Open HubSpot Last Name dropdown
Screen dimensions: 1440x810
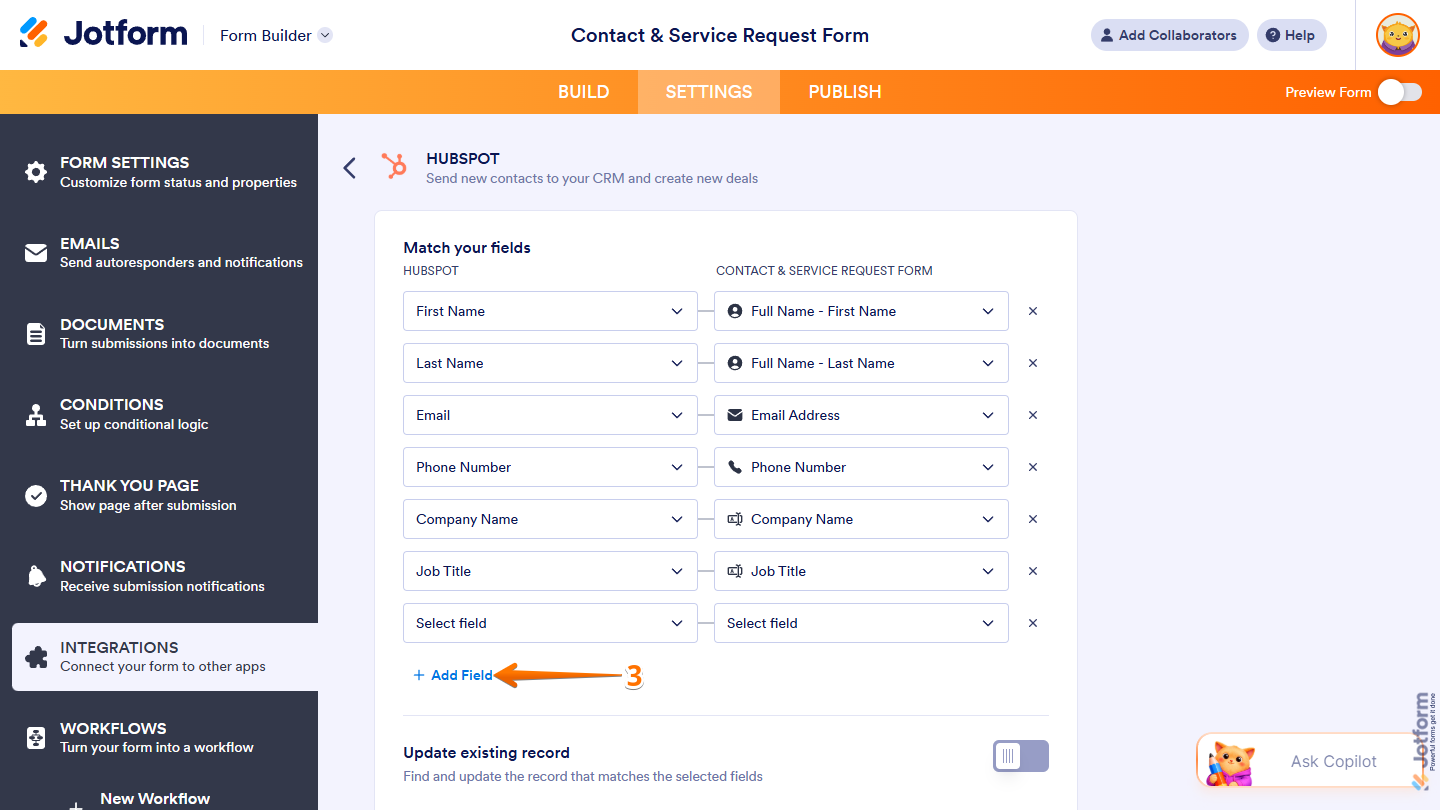(x=550, y=363)
